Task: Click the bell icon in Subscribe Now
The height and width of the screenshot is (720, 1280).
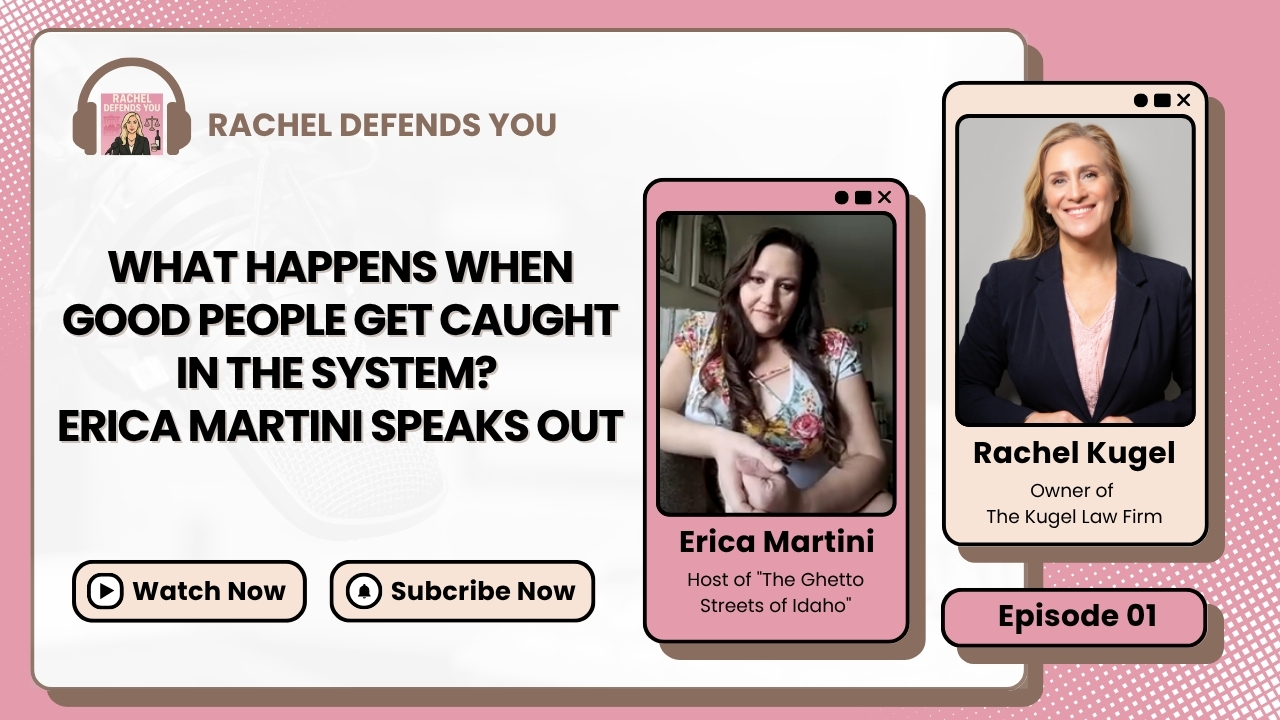Action: (x=364, y=591)
